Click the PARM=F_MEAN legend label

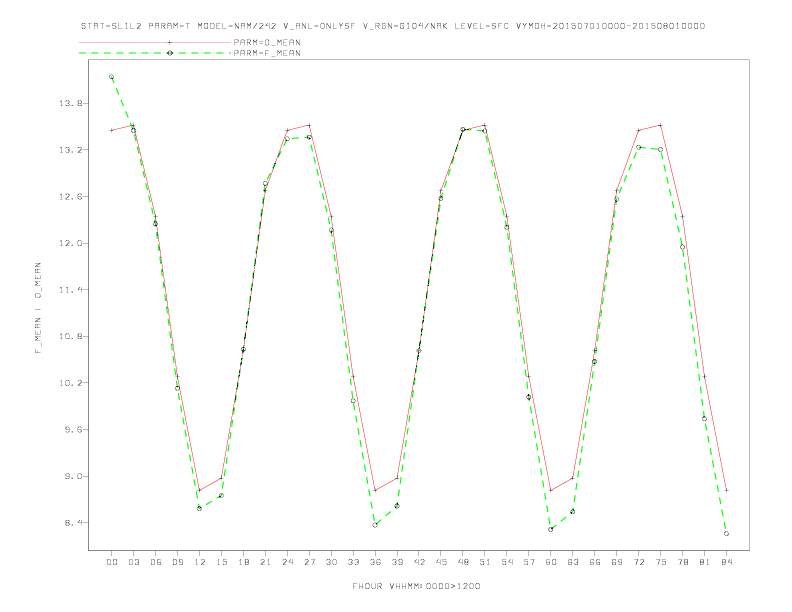267,53
